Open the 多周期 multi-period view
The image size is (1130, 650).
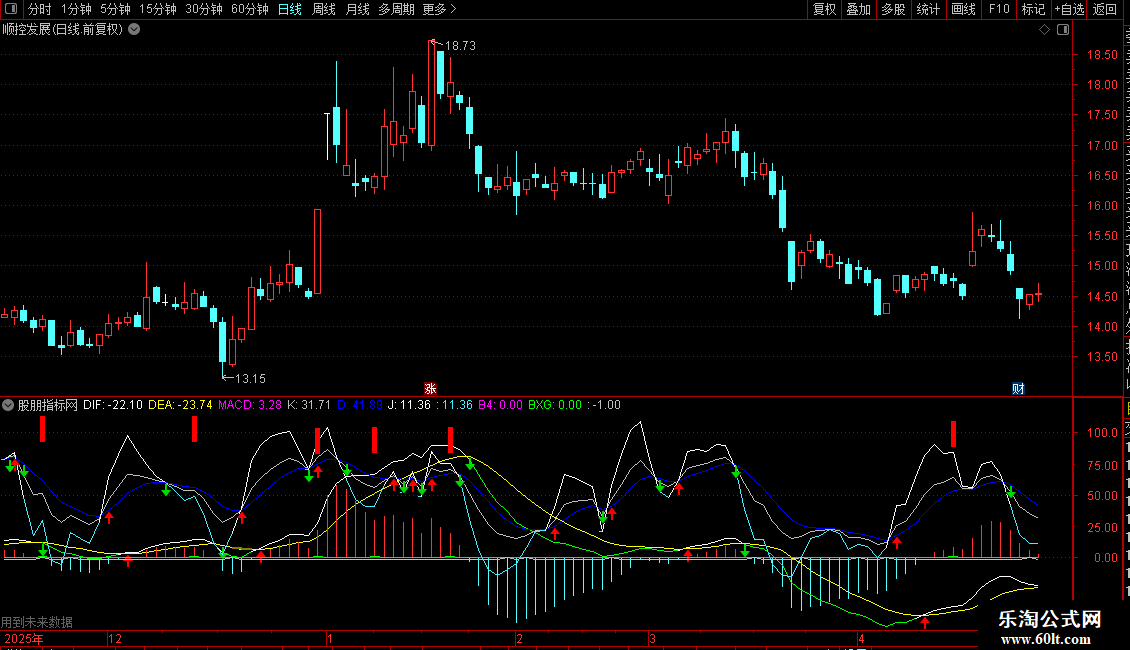[396, 9]
